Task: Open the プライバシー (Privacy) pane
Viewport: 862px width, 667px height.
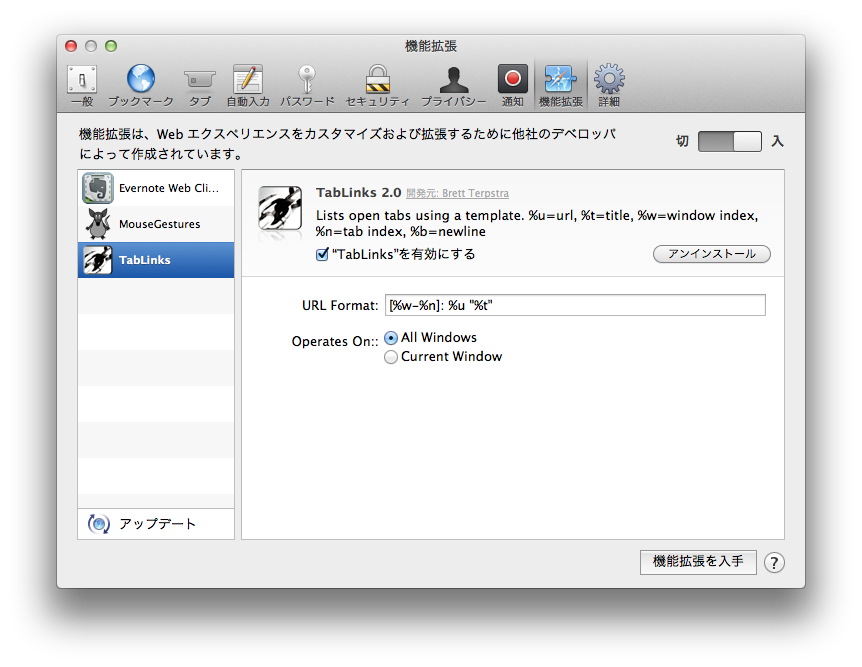Action: point(454,85)
